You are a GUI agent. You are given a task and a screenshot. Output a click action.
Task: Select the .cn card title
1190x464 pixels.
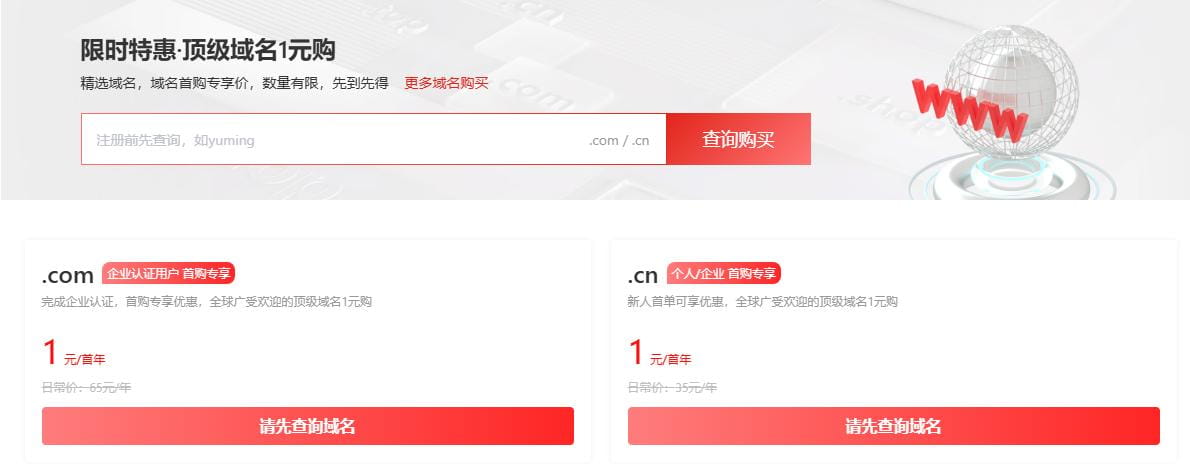click(x=643, y=275)
